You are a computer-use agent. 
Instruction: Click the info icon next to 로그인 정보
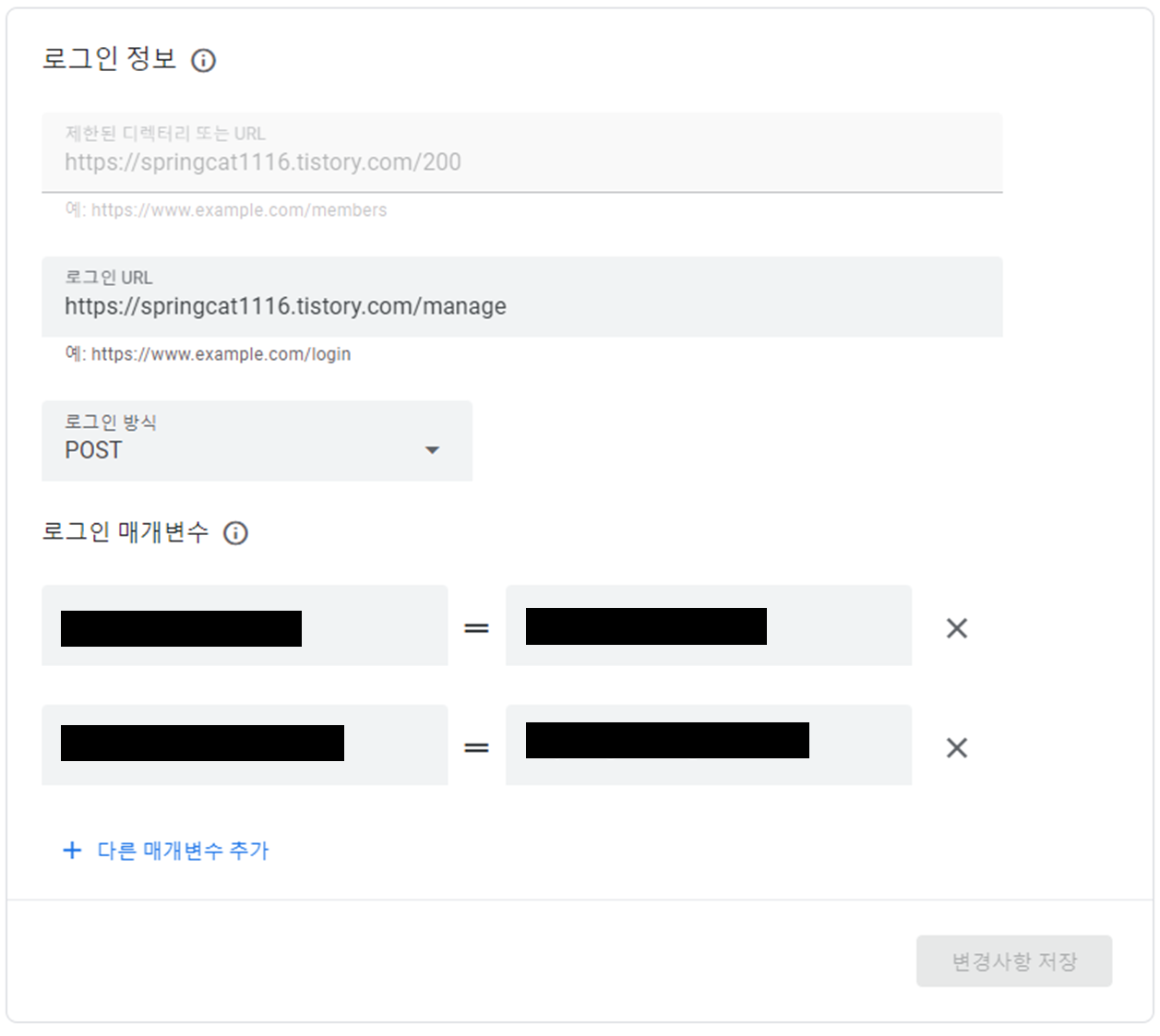[204, 61]
